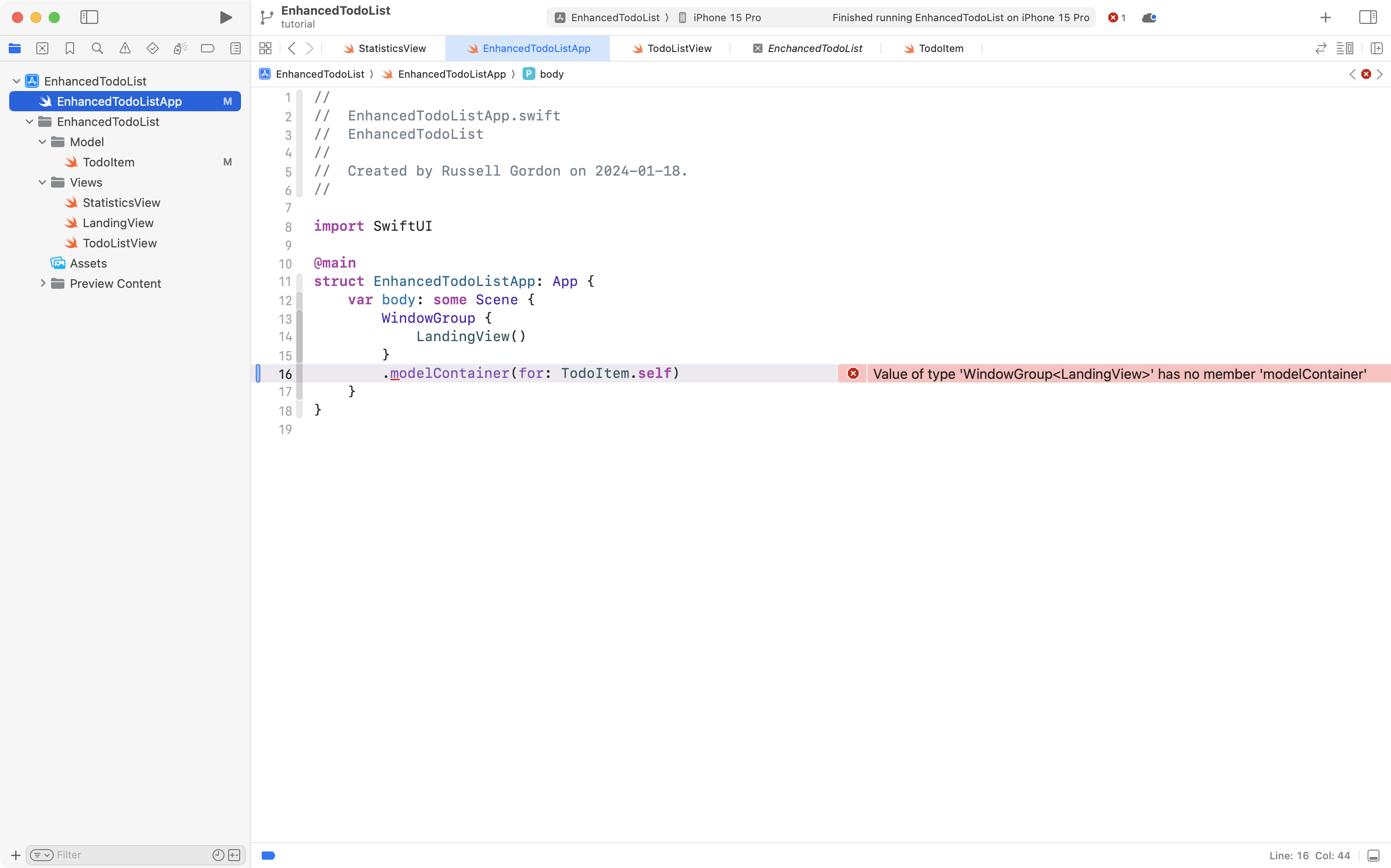Show the Issue navigator warning icon
Image resolution: width=1391 pixels, height=868 pixels.
coord(125,48)
